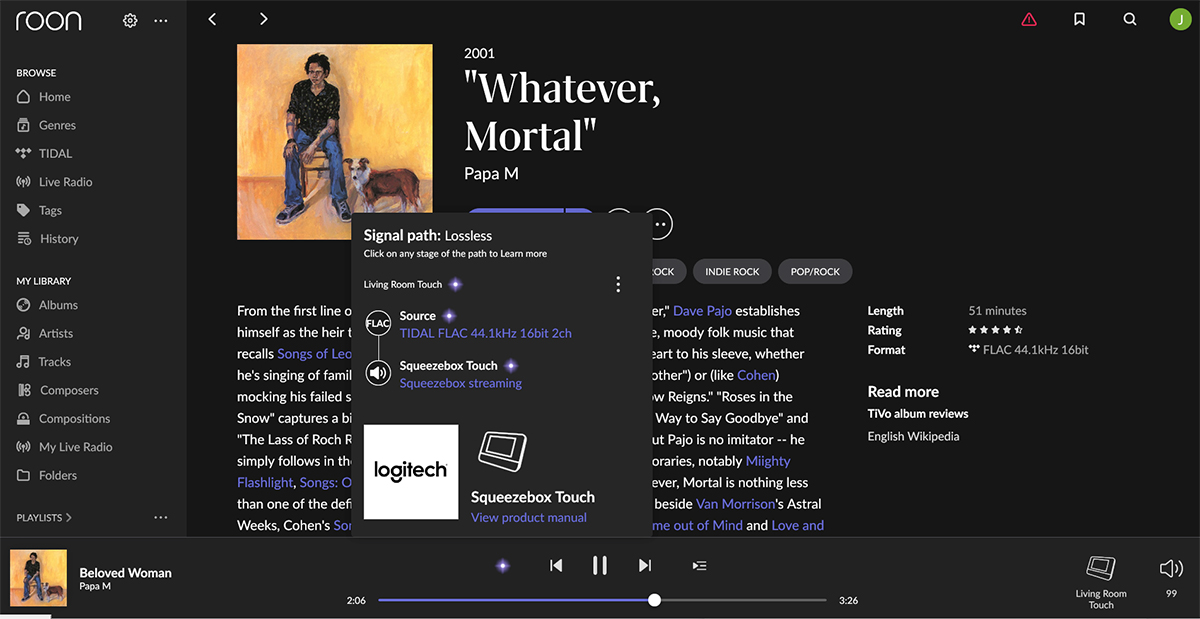This screenshot has width=1200, height=619.
Task: Click the FLAC source stage icon
Action: click(x=378, y=323)
